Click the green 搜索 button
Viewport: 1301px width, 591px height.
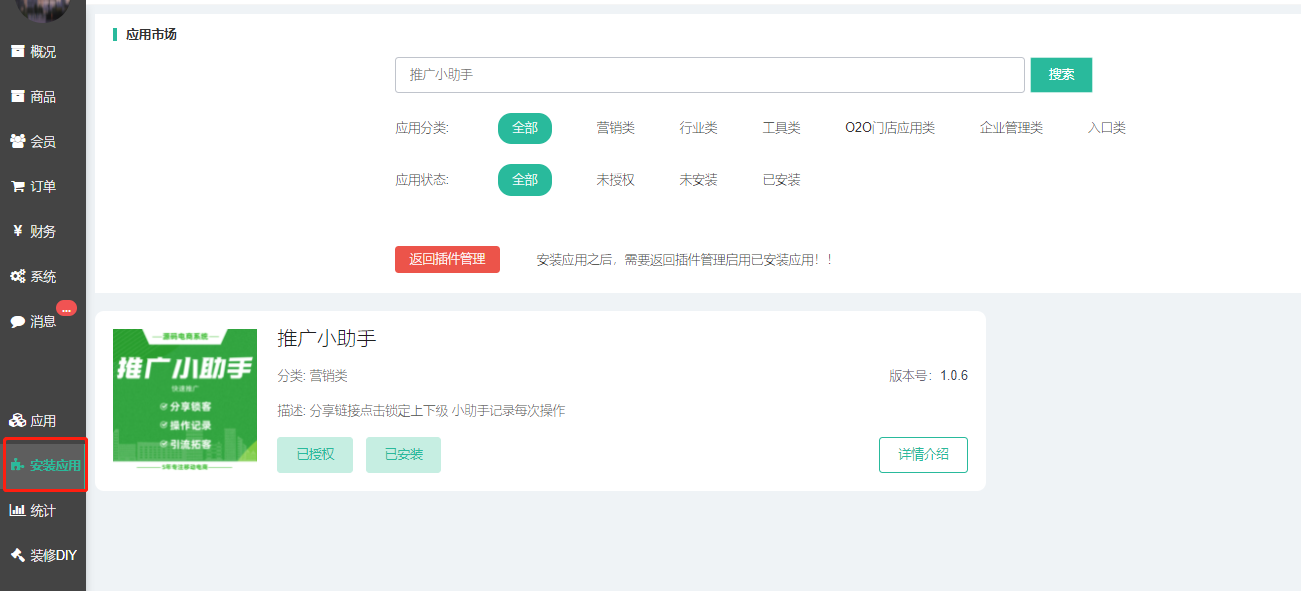click(1061, 75)
